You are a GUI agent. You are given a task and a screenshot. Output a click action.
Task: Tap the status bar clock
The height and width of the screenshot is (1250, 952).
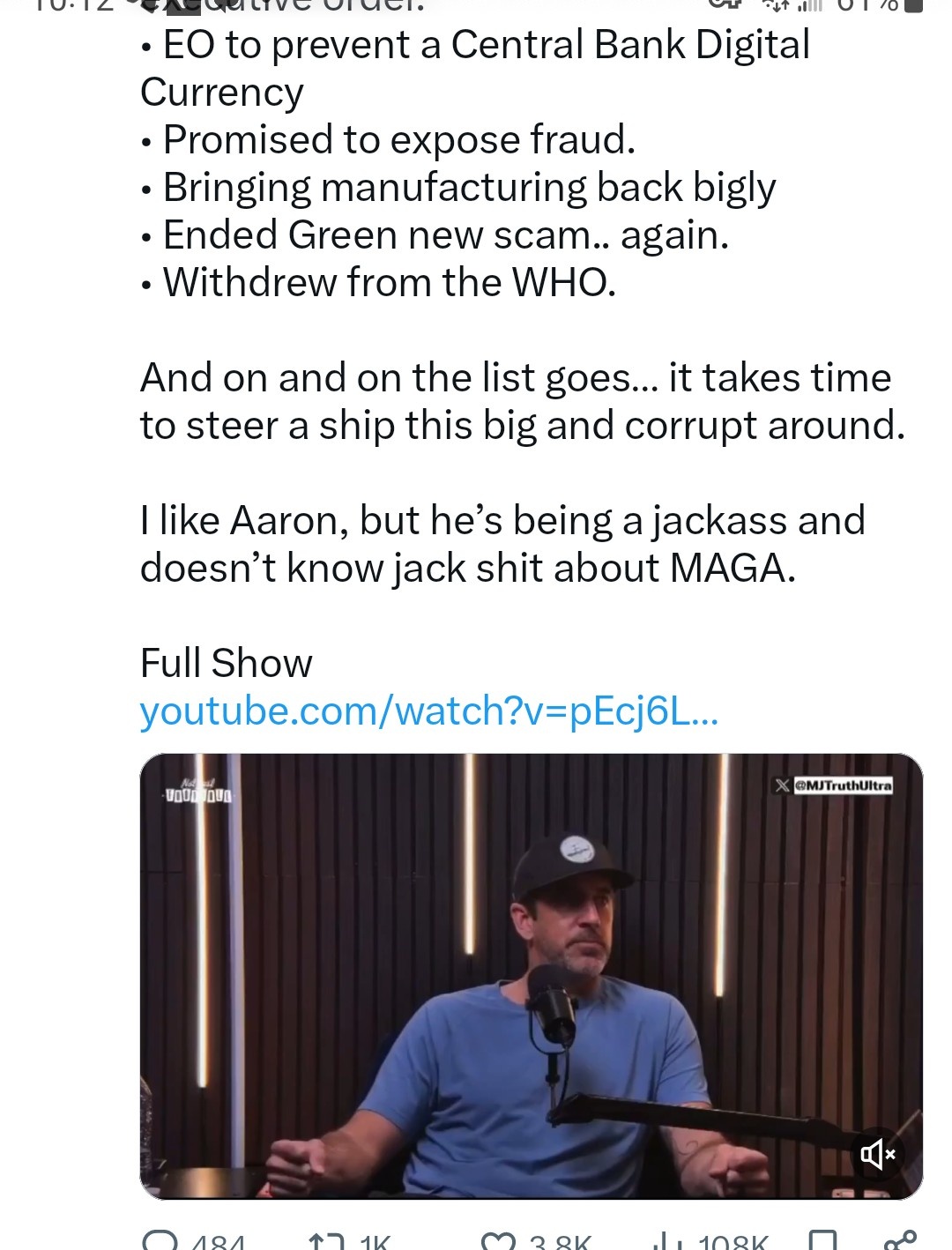coord(62,4)
